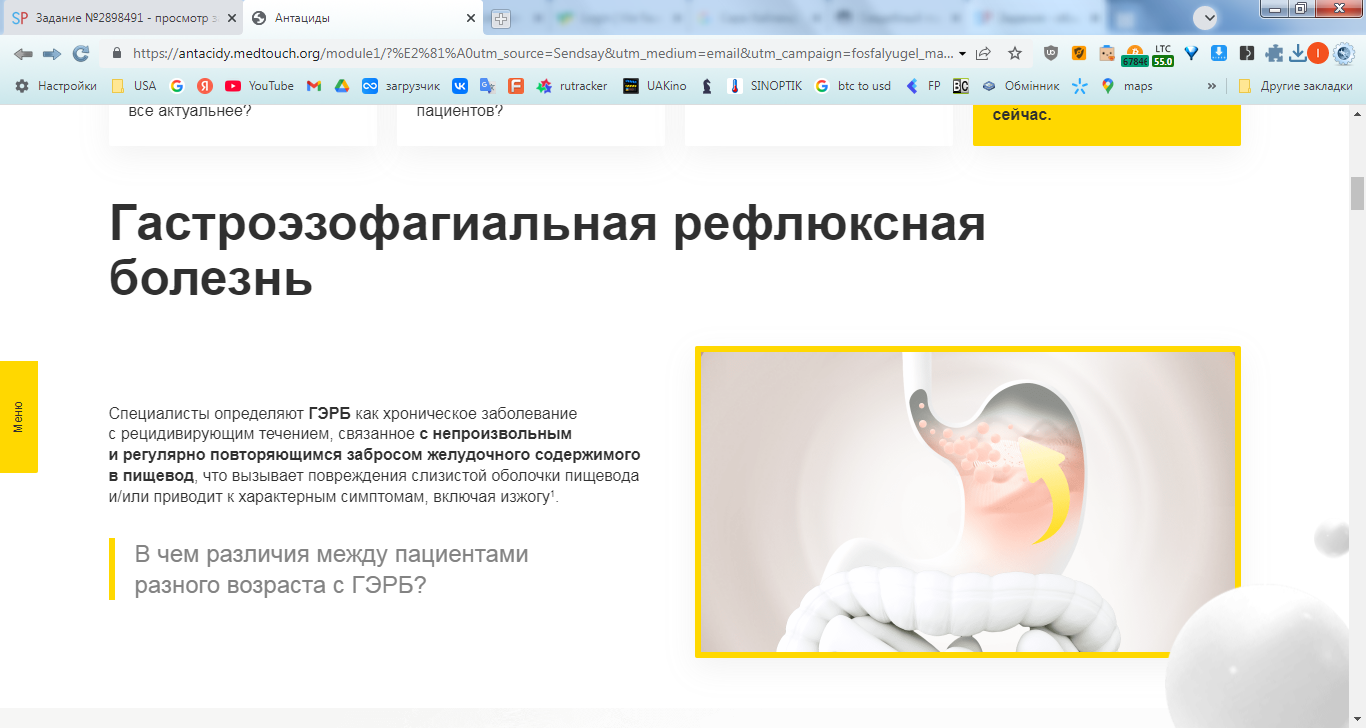Open the uBlock Origin shield extension
The height and width of the screenshot is (728, 1366).
[x=1051, y=54]
